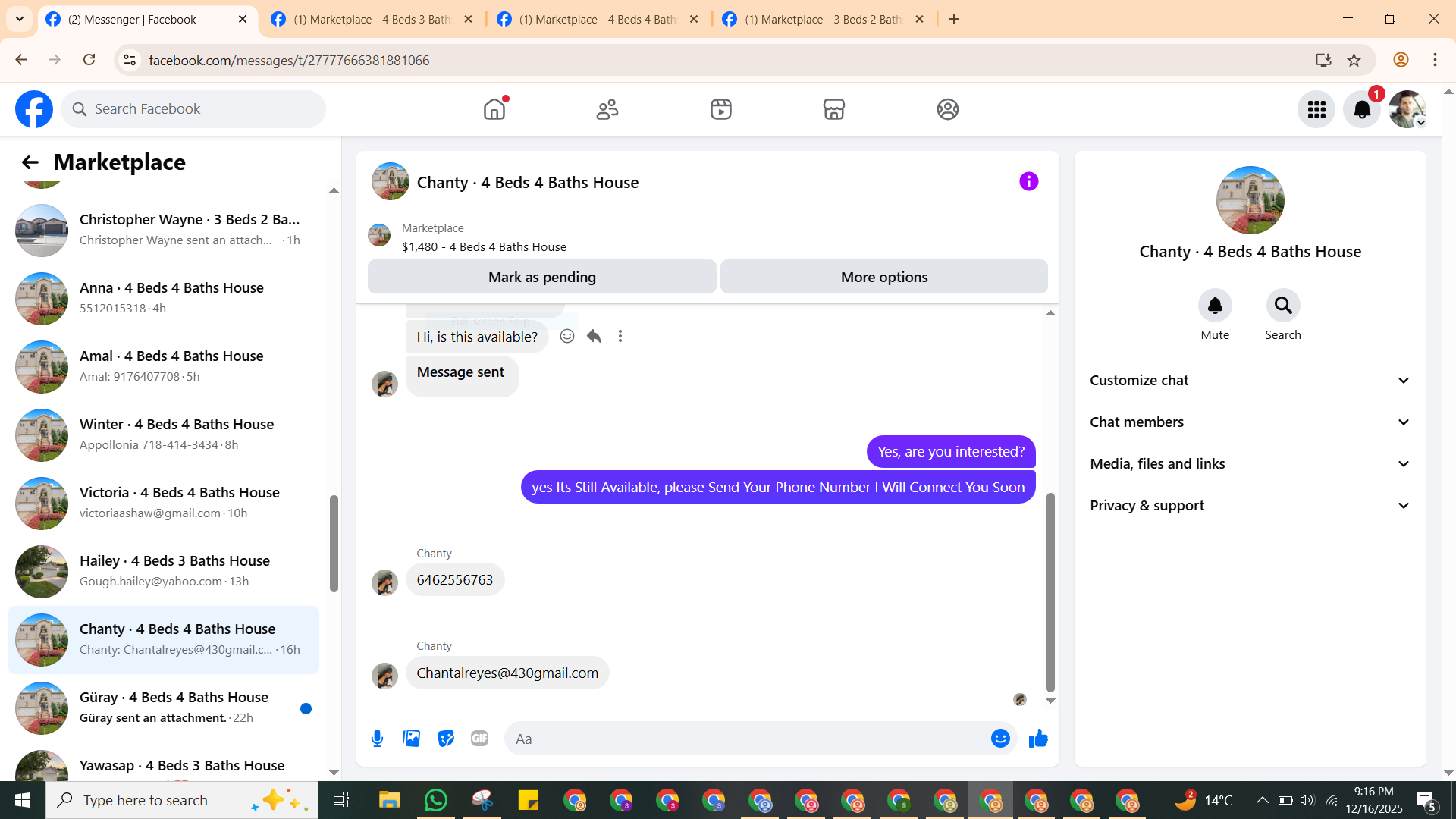
Task: Click More options button
Action: 884,277
